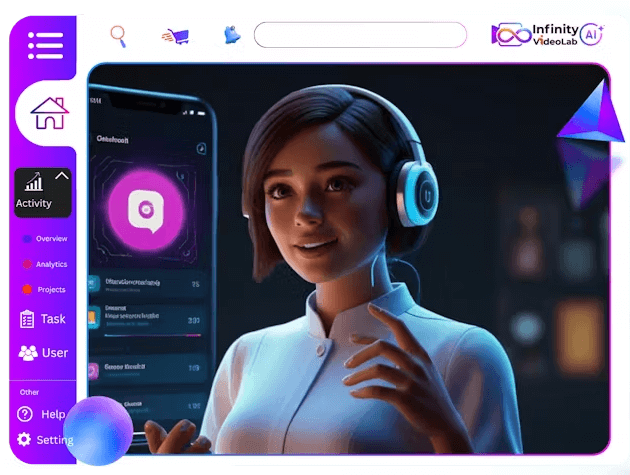Collapse the Activity section chevron

pos(62,176)
